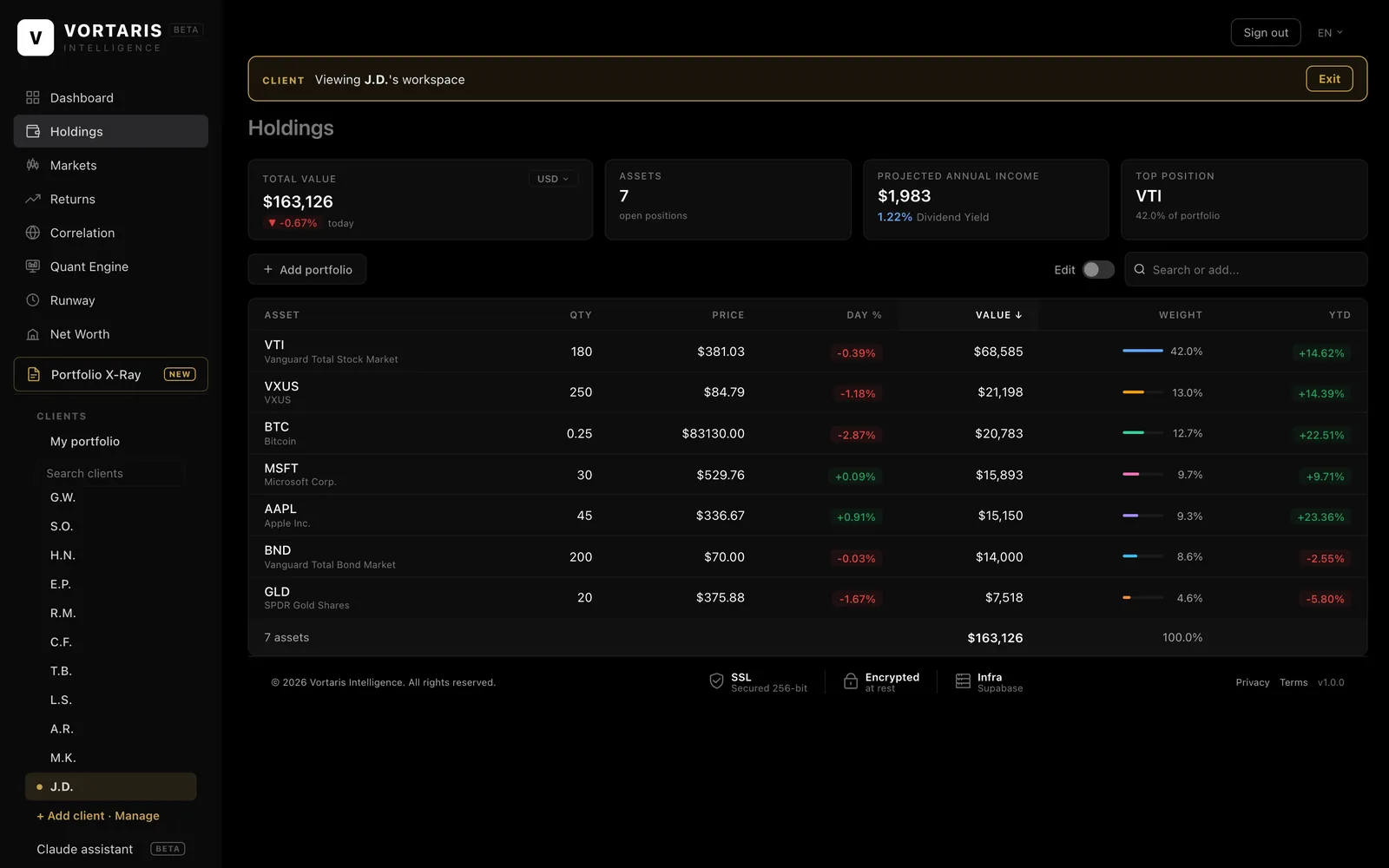Sort table by the VALUE column header
The image size is (1389, 868).
(998, 315)
